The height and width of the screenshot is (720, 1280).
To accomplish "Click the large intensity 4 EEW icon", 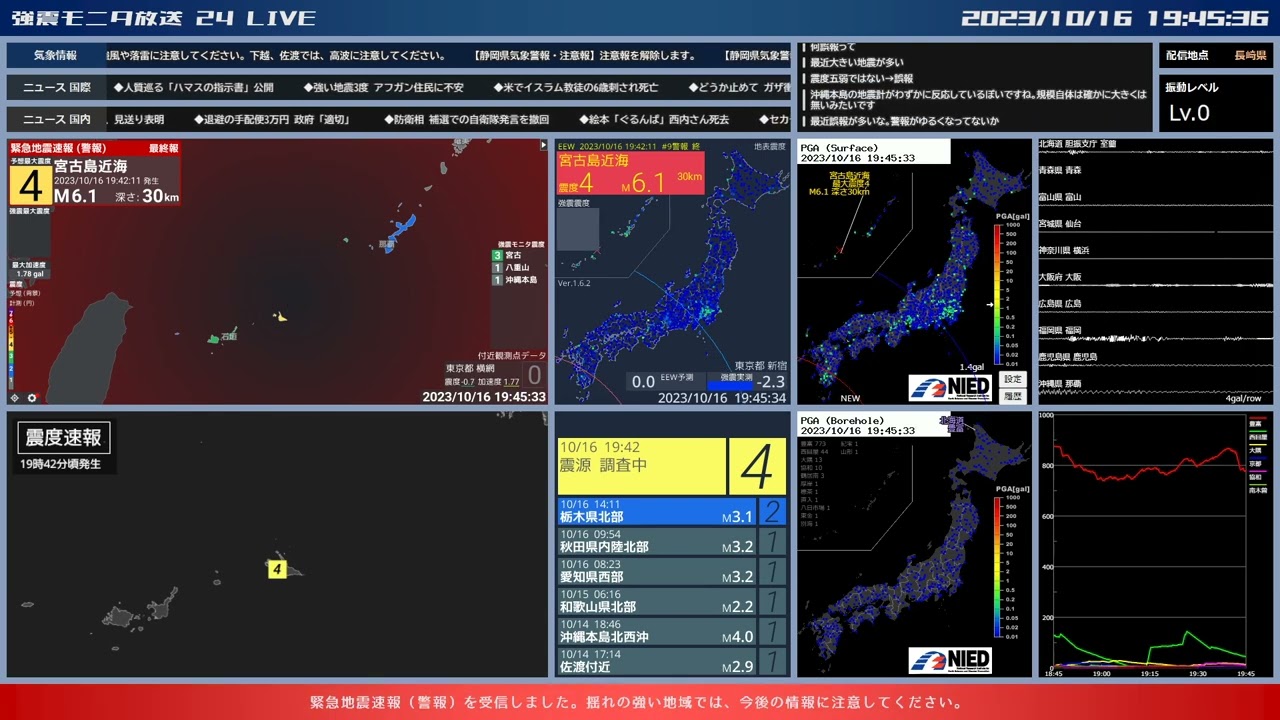I will tap(31, 186).
